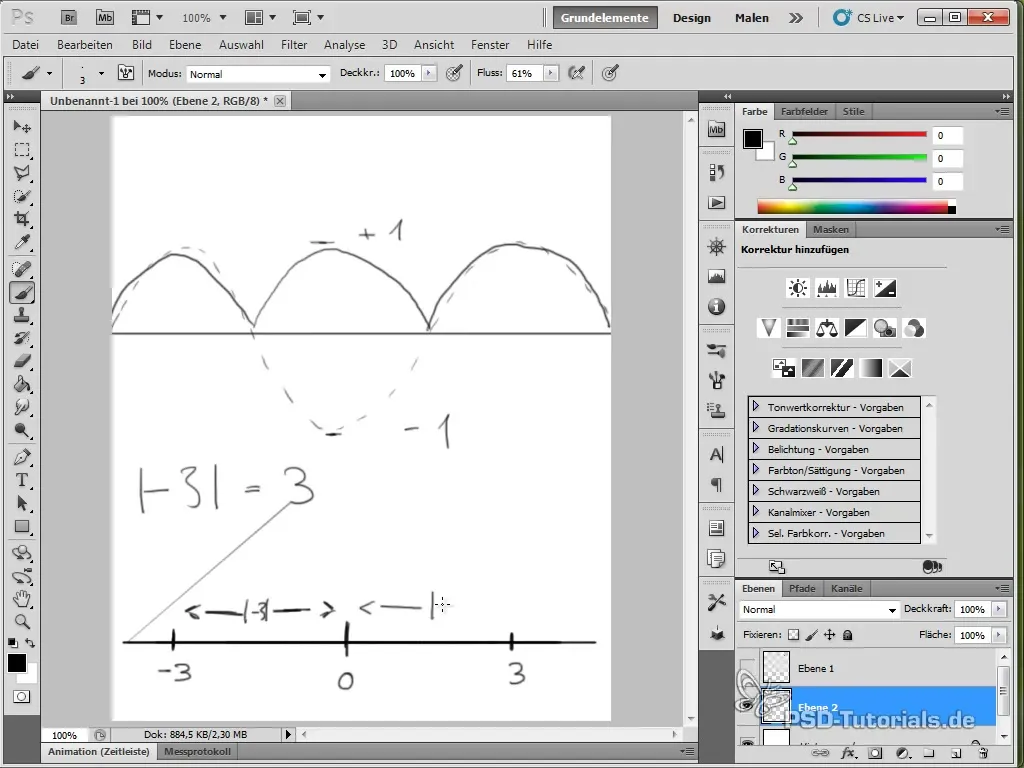The height and width of the screenshot is (768, 1024).
Task: Open the brush preset picker arrow
Action: click(101, 74)
